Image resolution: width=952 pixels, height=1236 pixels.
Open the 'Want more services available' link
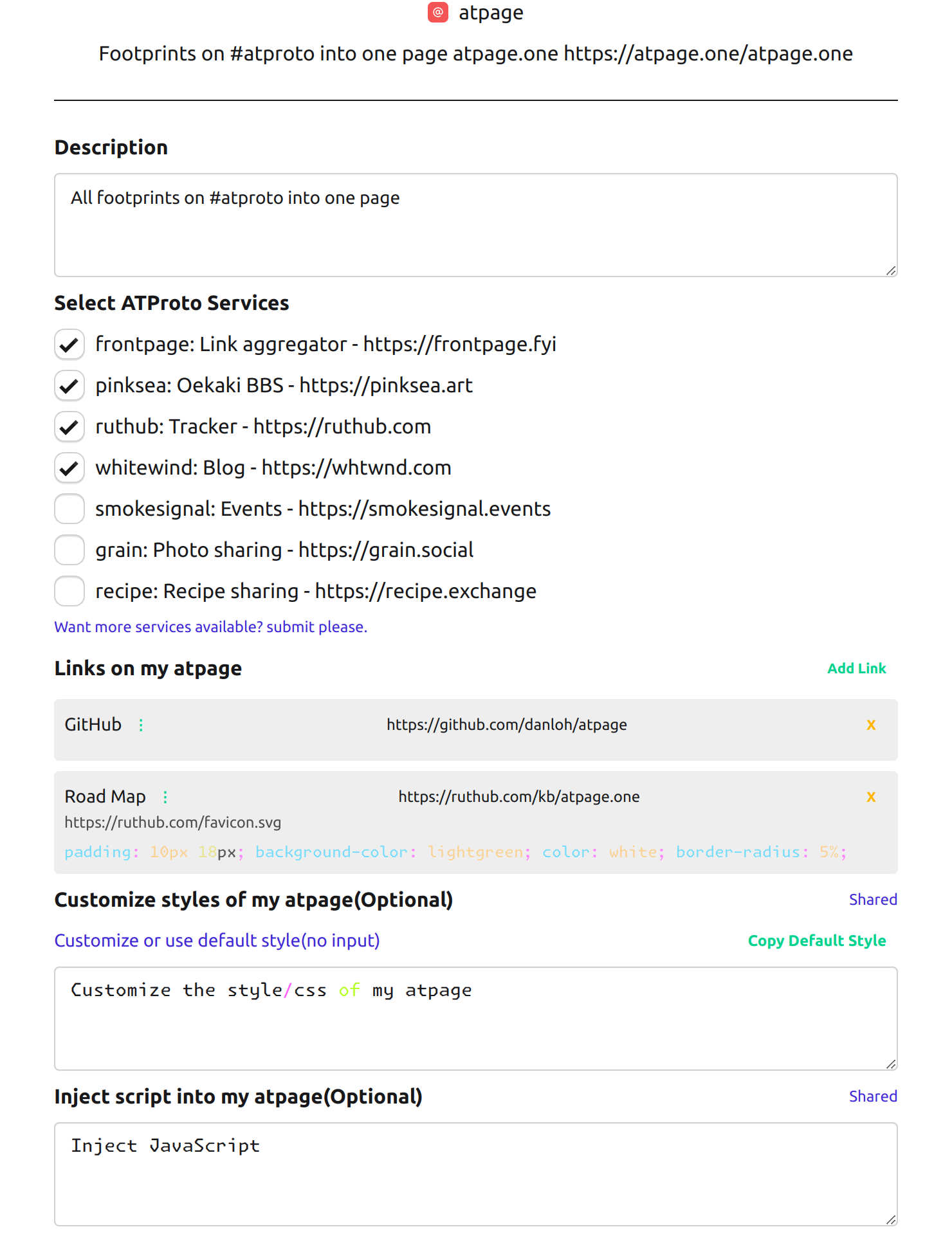210,627
